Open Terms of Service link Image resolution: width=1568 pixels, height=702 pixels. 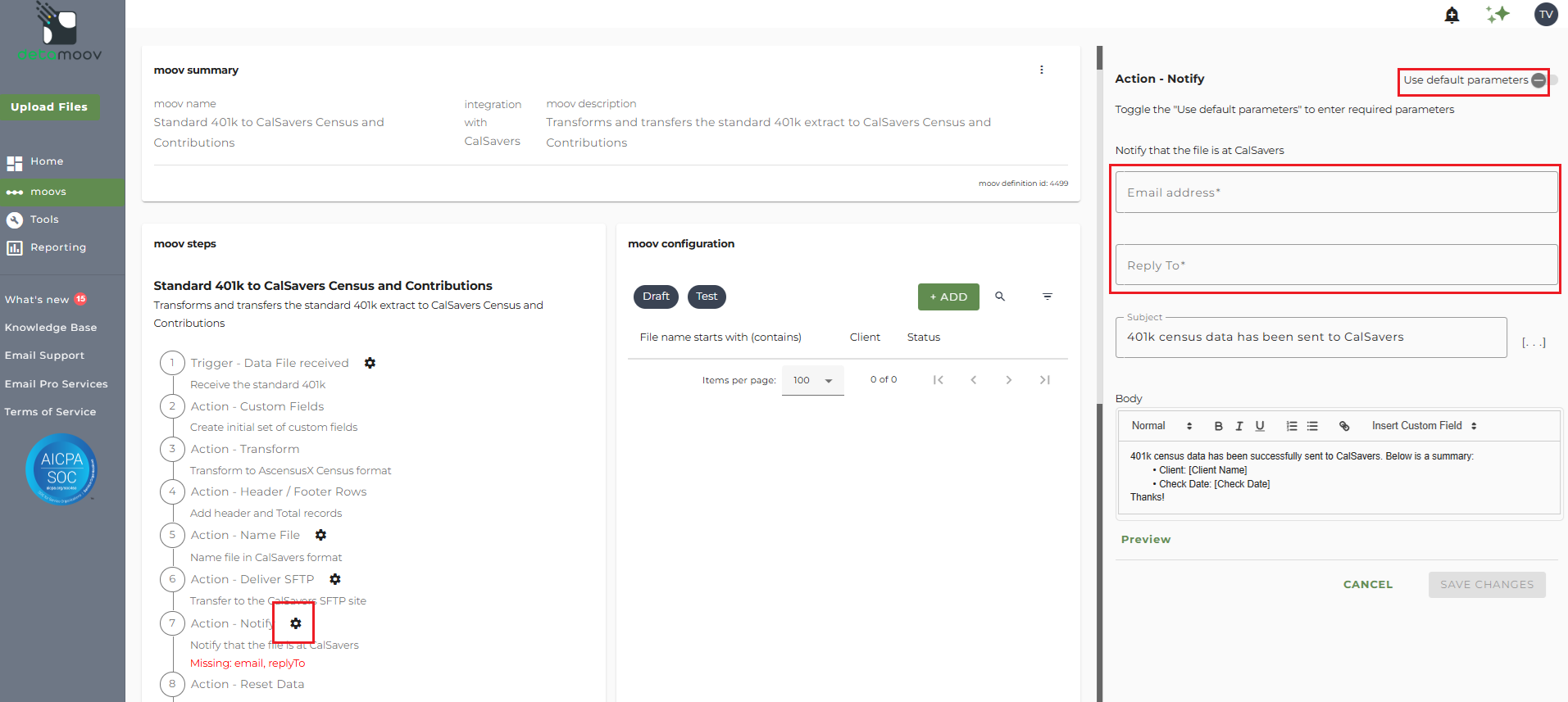coord(50,412)
